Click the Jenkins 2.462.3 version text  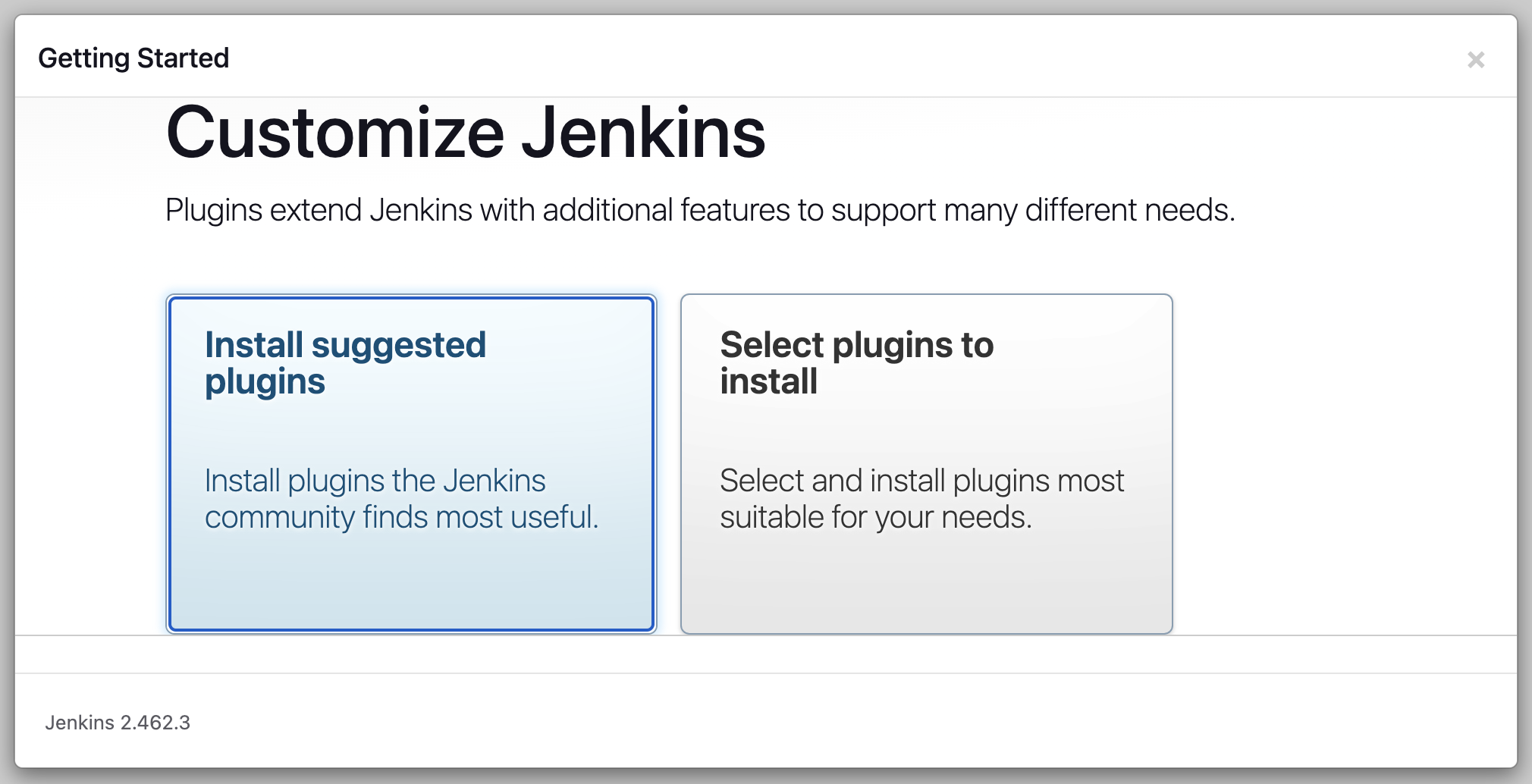click(118, 723)
